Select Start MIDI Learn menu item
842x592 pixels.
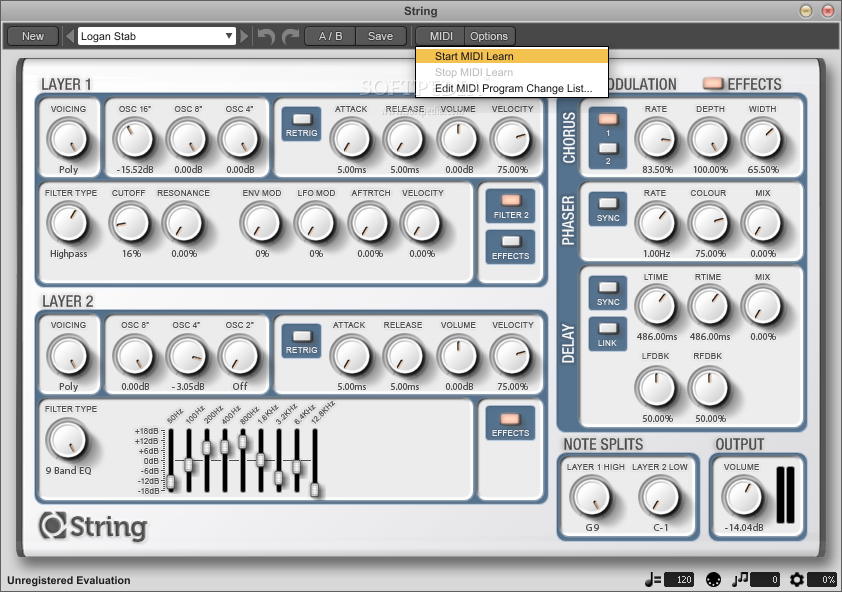pos(512,56)
